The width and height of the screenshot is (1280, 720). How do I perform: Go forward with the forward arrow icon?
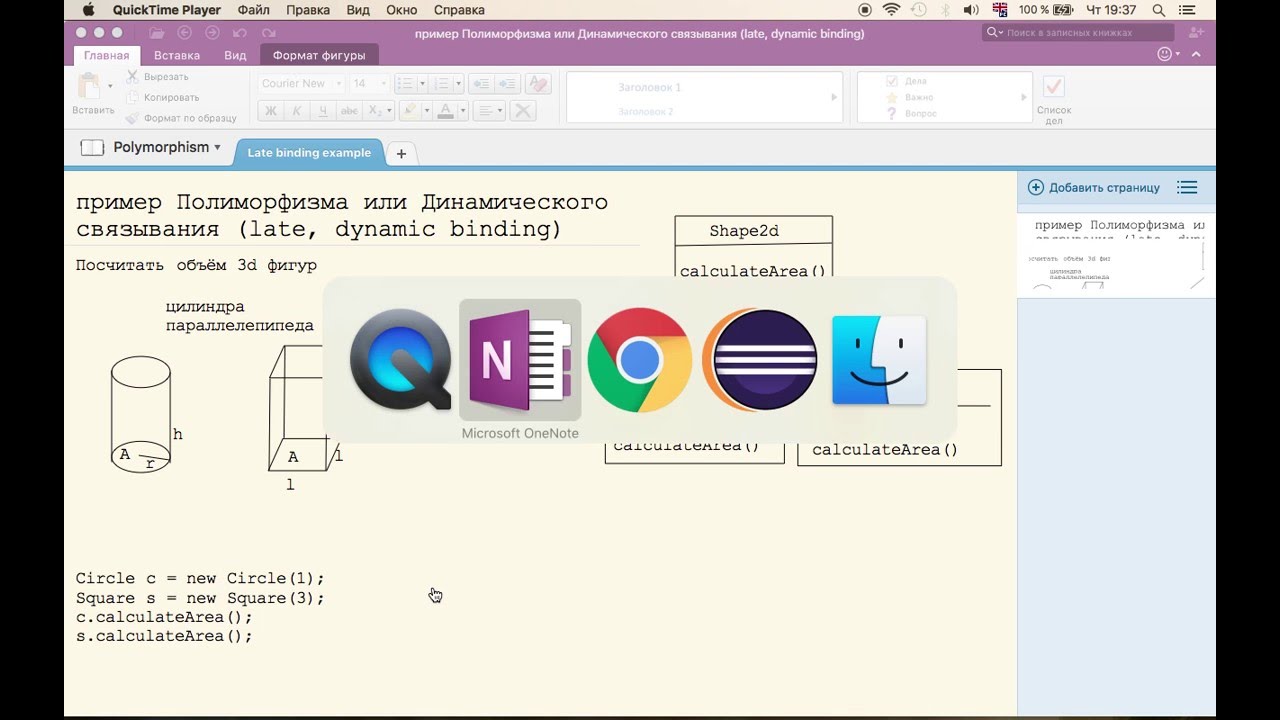point(211,33)
